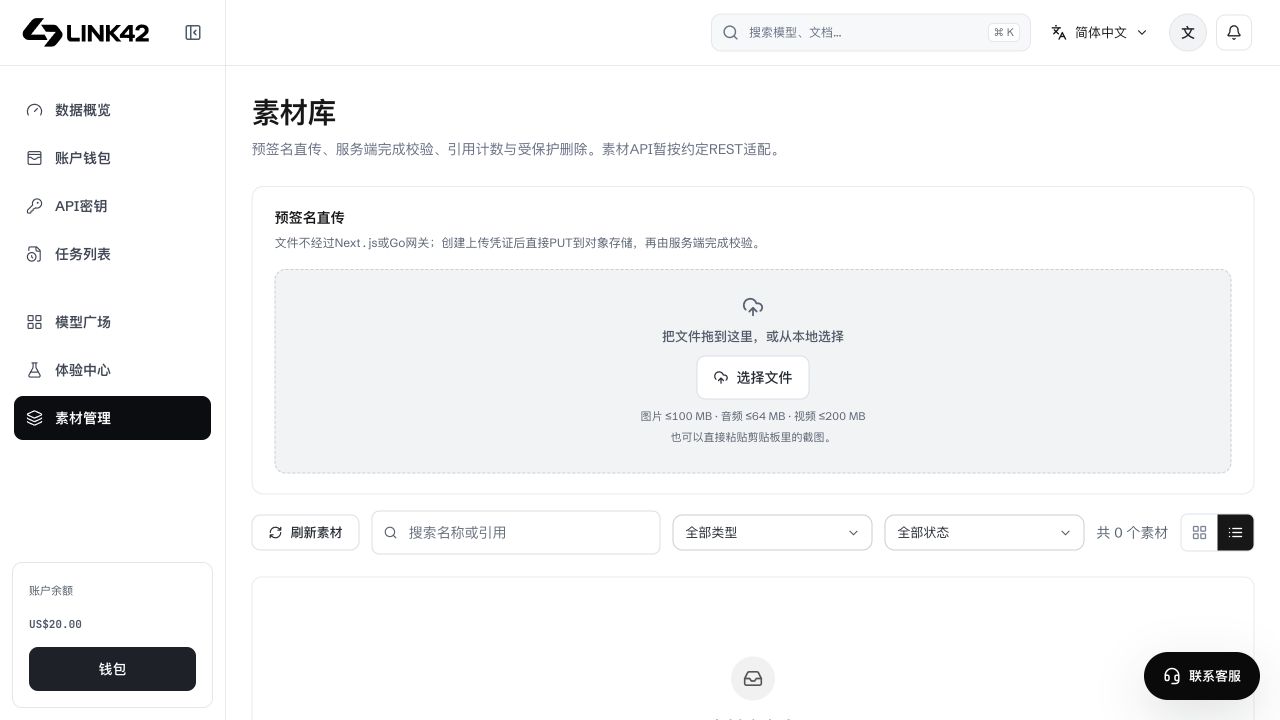Expand the 全部类型 filter dropdown
The height and width of the screenshot is (720, 1280).
click(x=772, y=532)
